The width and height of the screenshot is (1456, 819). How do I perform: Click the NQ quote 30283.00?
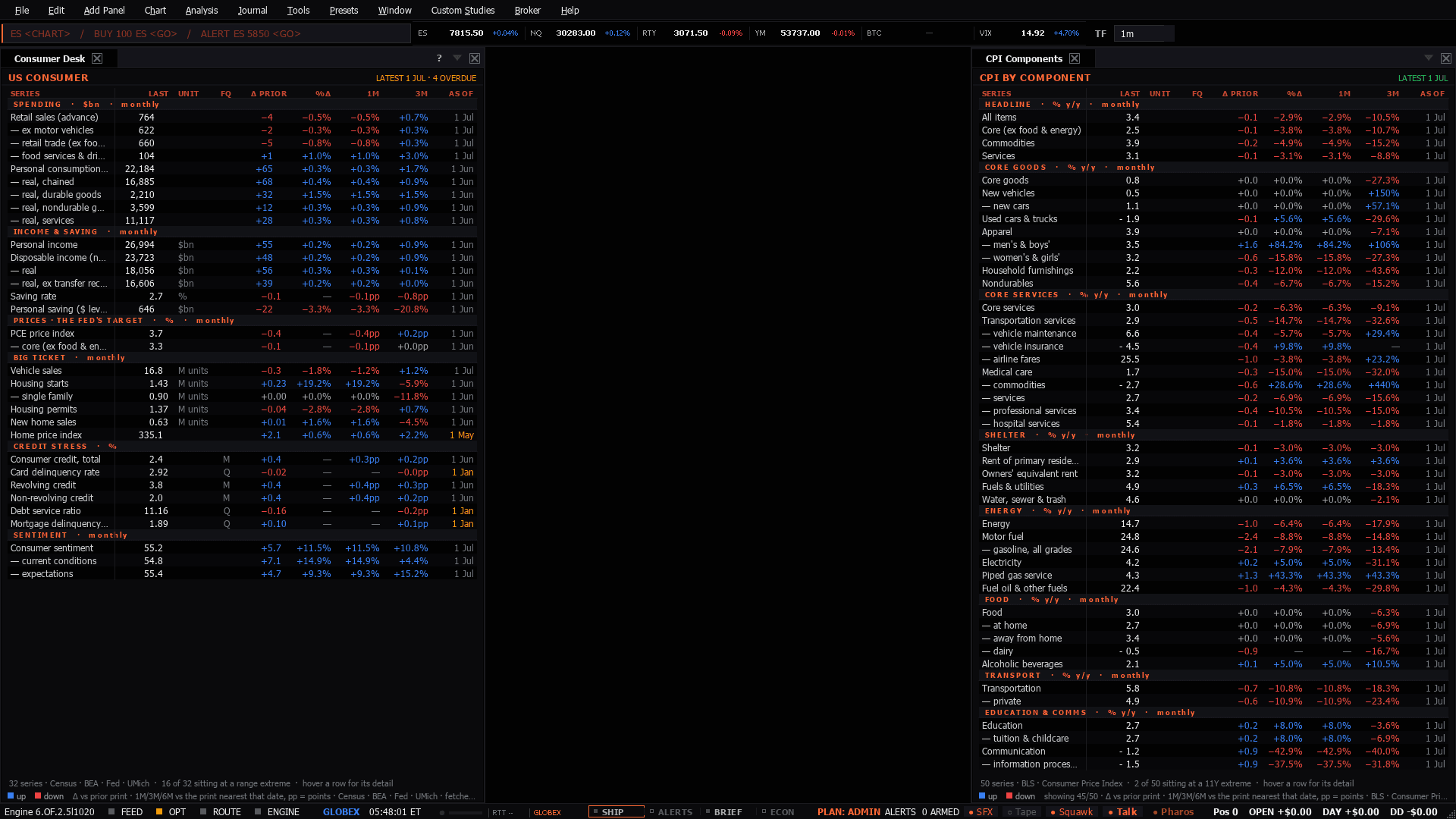click(576, 33)
